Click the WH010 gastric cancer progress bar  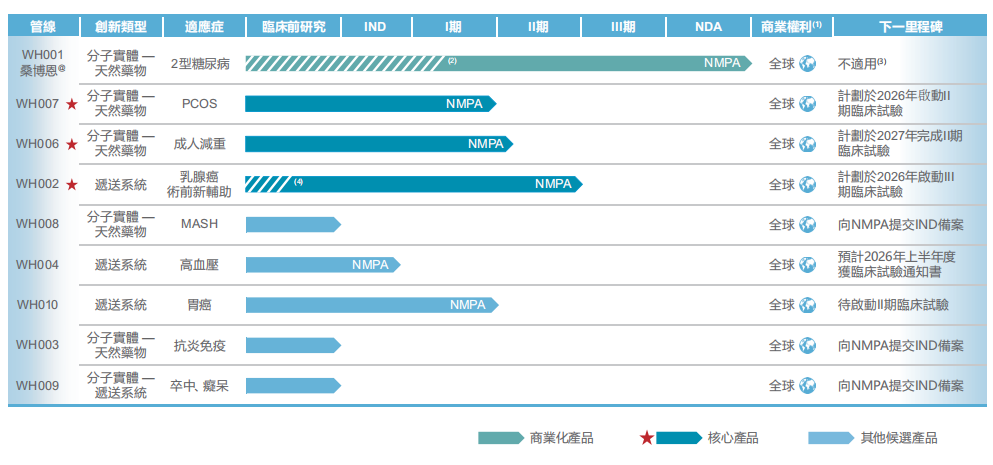(372, 305)
